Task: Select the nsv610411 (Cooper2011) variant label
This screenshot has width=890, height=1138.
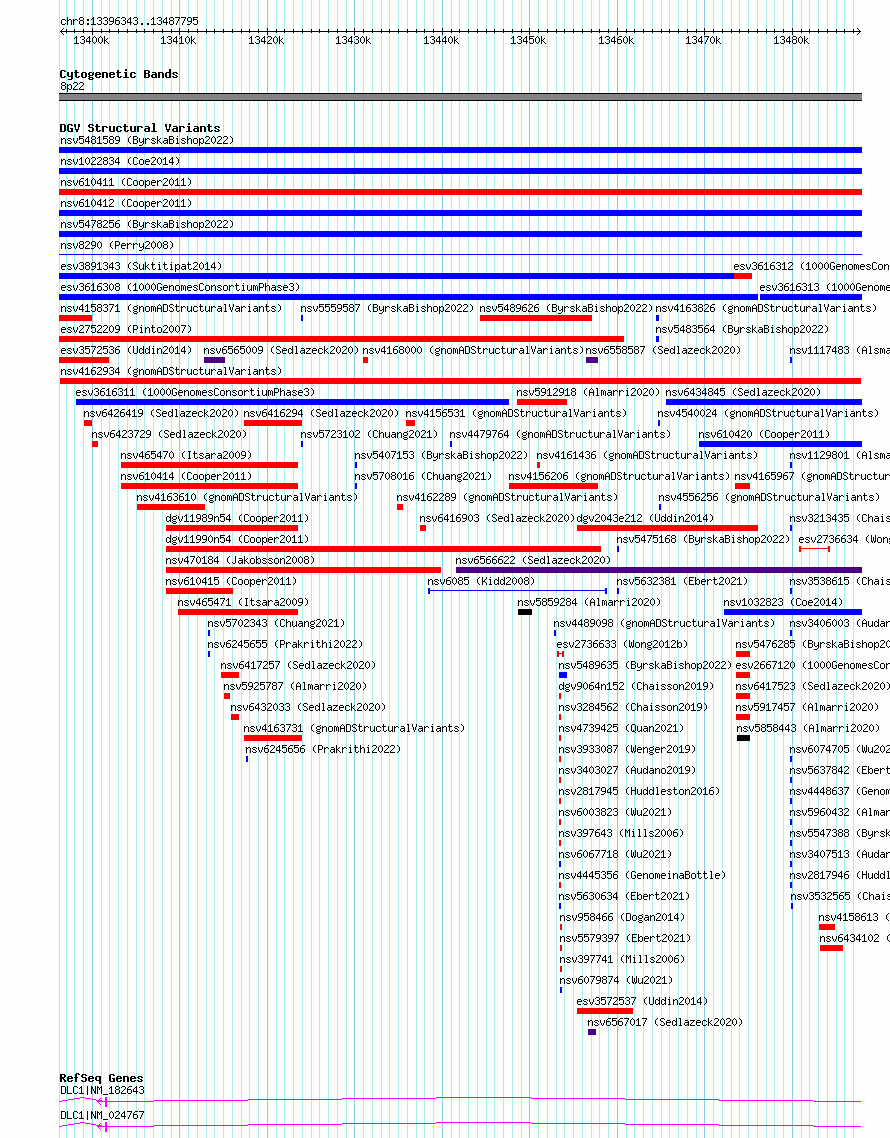Action: click(x=126, y=182)
